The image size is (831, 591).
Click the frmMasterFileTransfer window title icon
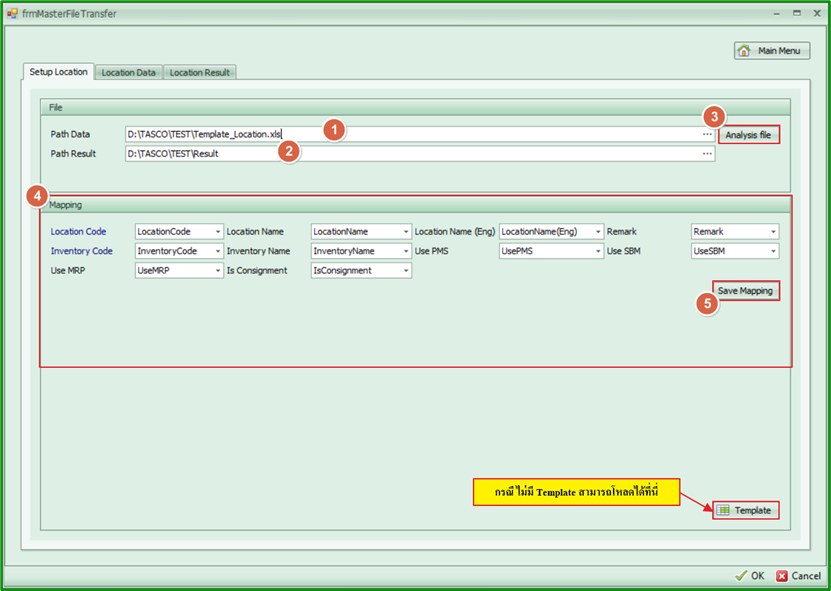click(x=13, y=14)
